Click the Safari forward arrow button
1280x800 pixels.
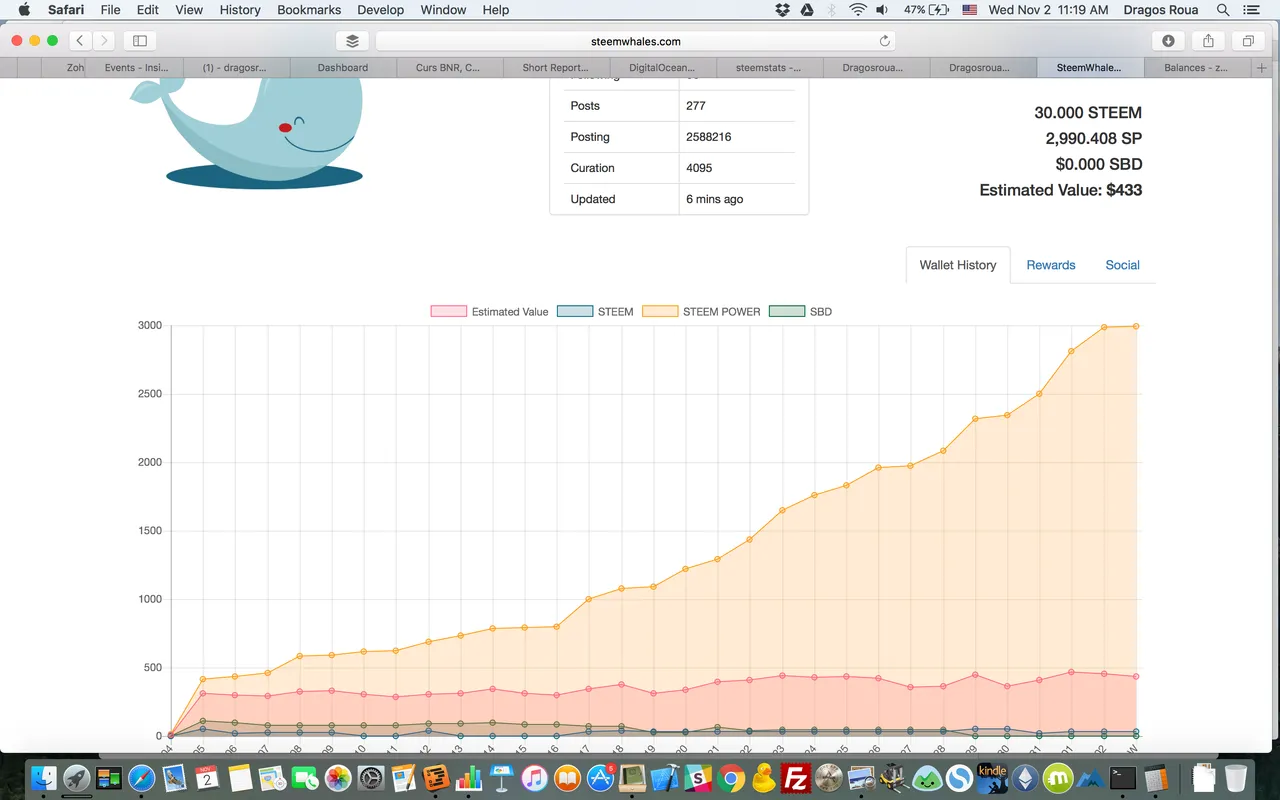pos(104,41)
